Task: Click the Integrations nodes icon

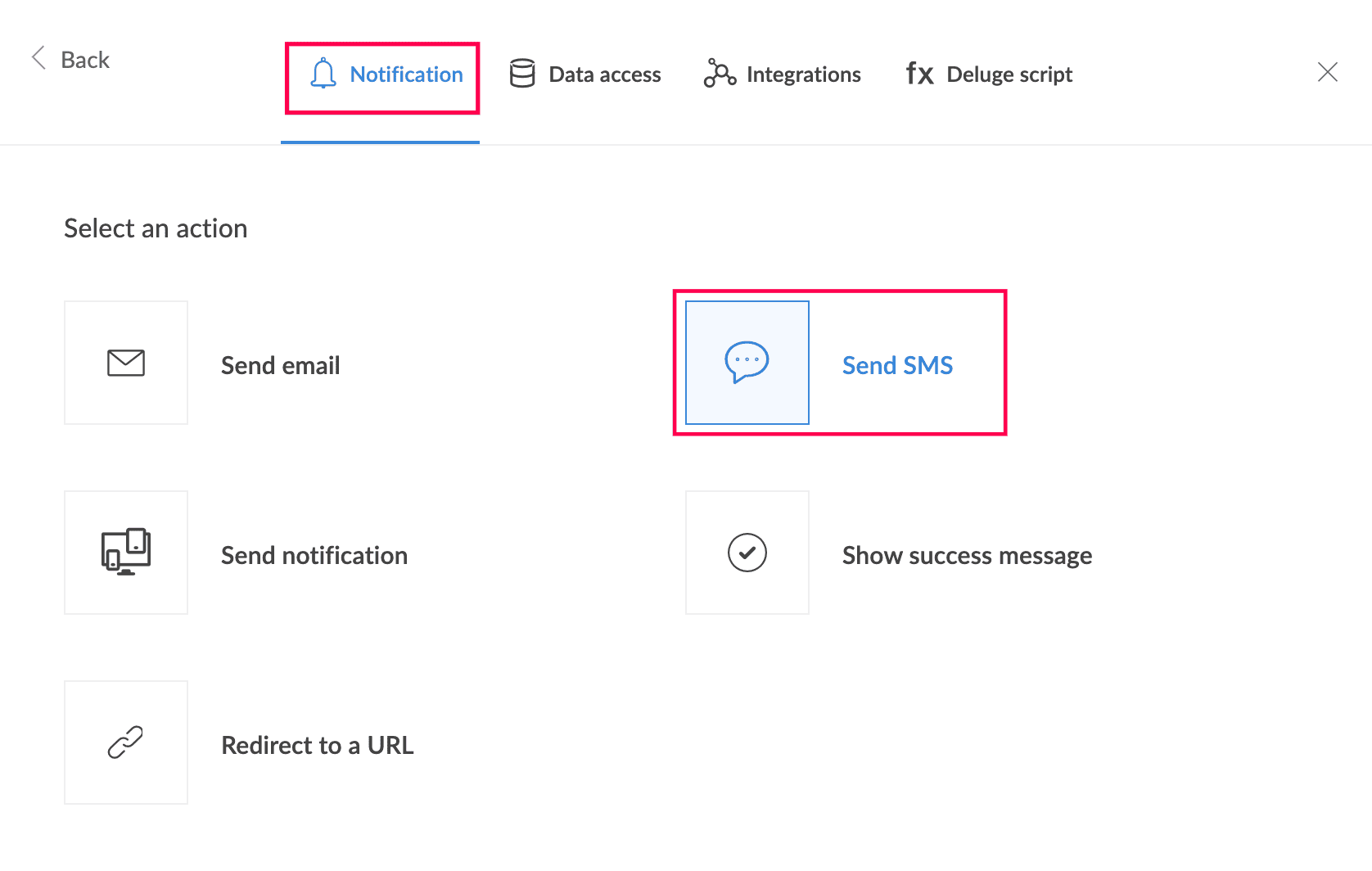Action: (x=720, y=74)
